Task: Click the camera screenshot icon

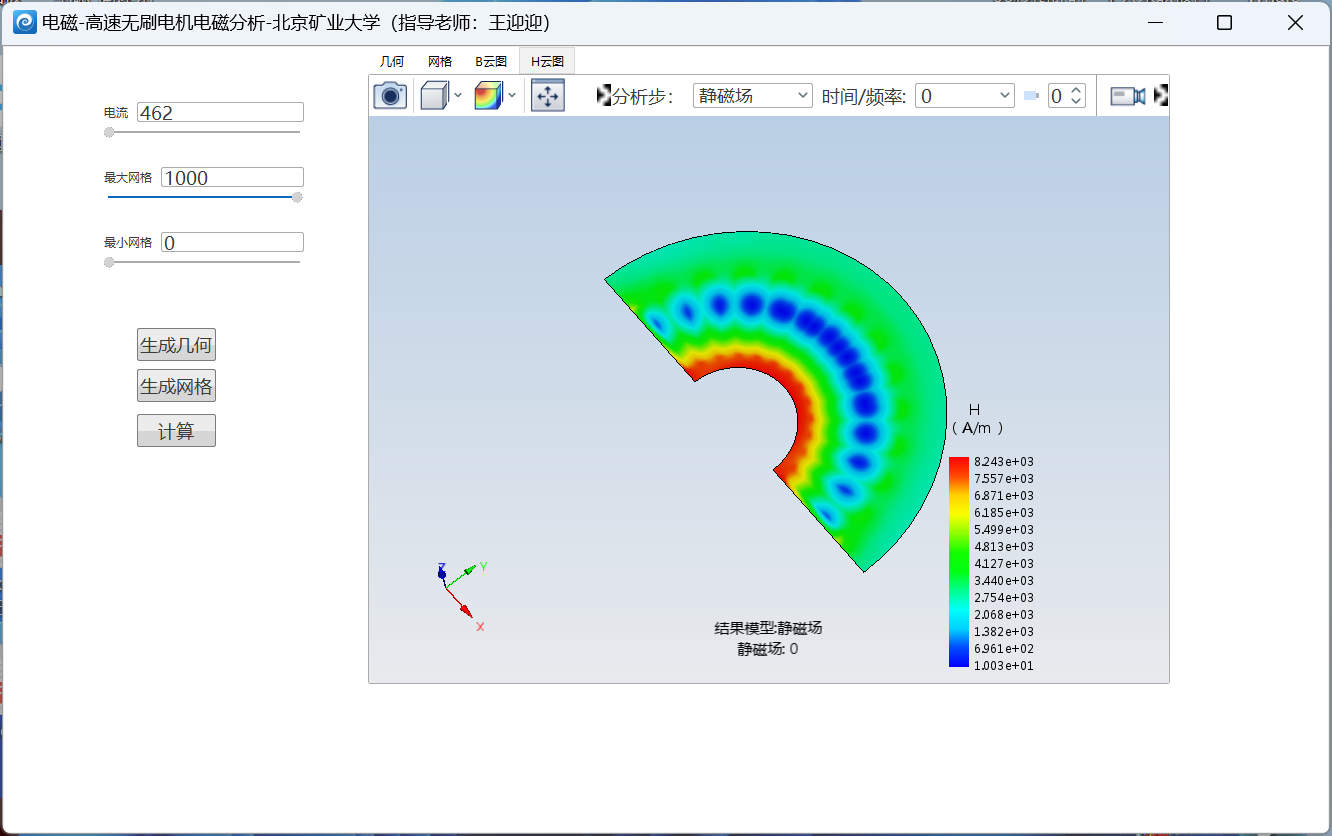Action: click(x=390, y=96)
